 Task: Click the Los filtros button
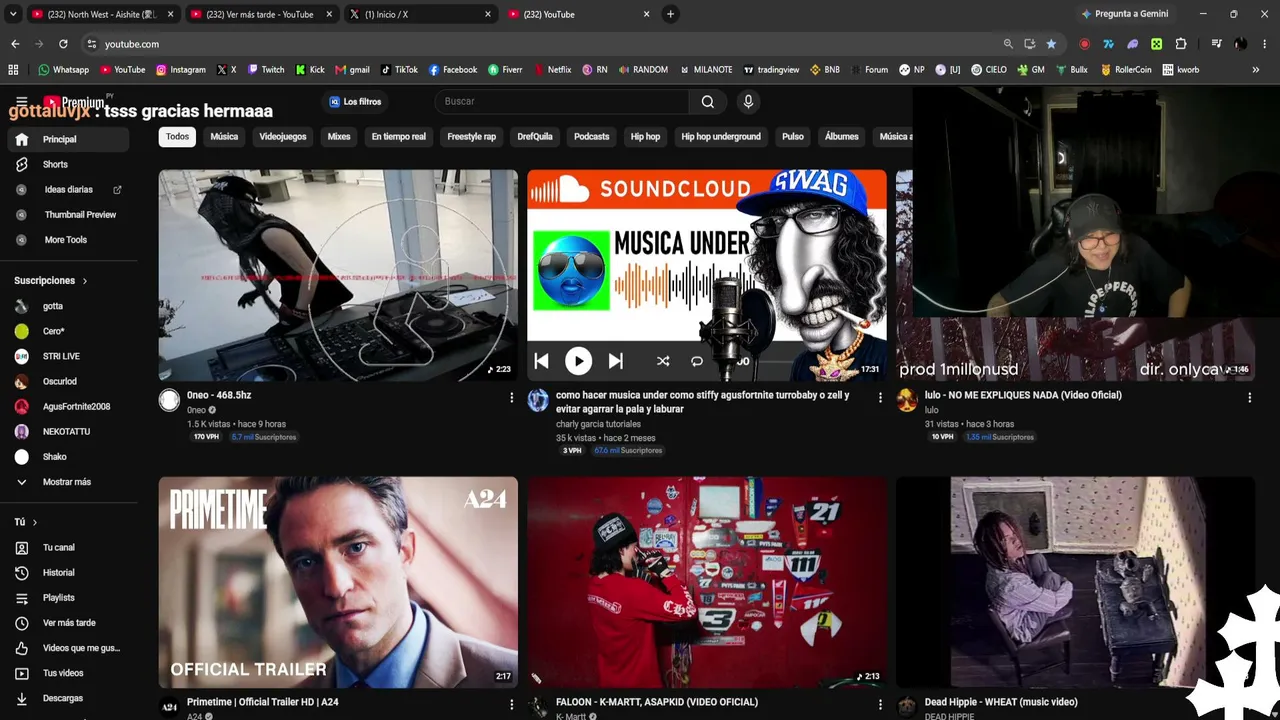(x=355, y=102)
